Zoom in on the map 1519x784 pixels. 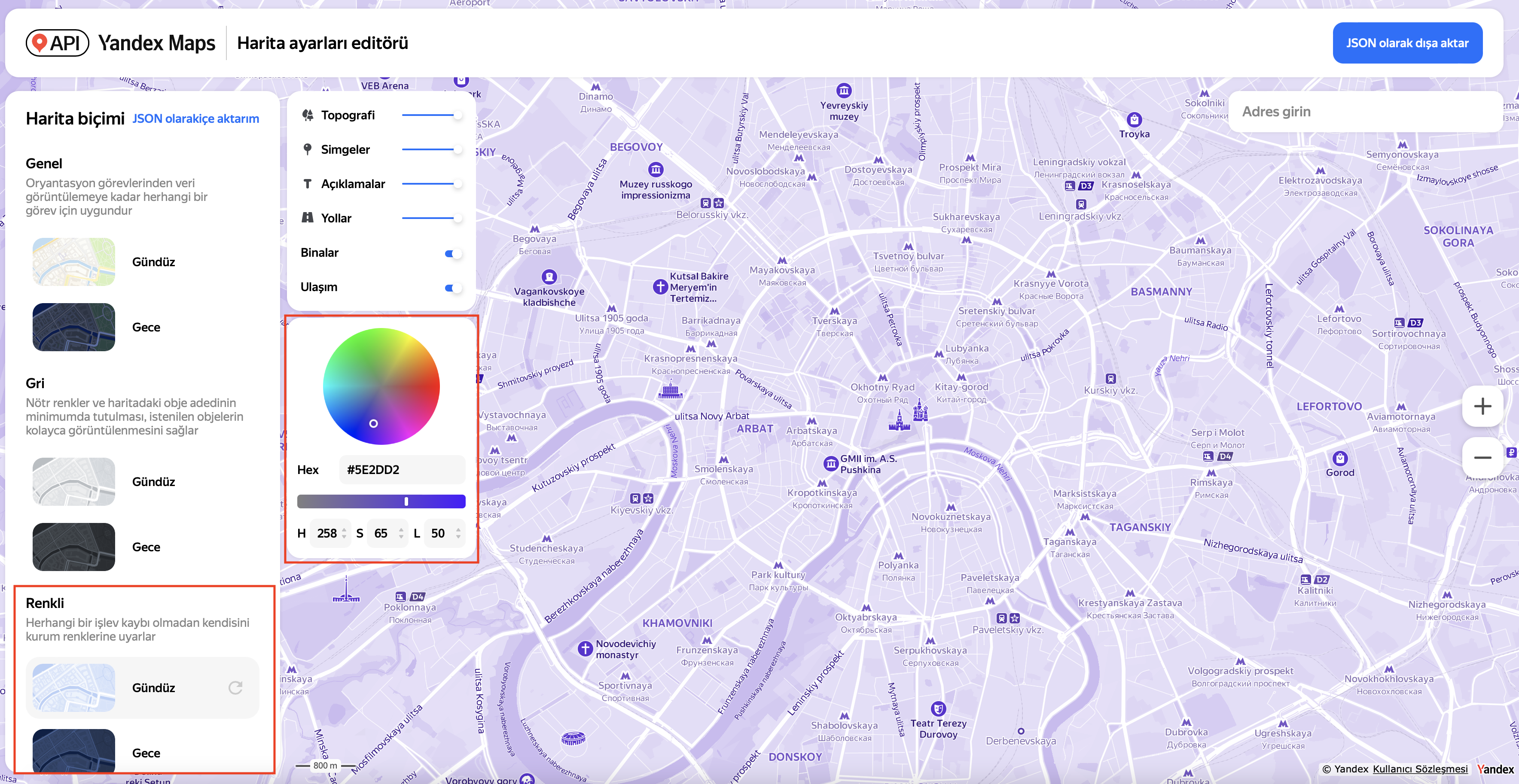tap(1482, 406)
